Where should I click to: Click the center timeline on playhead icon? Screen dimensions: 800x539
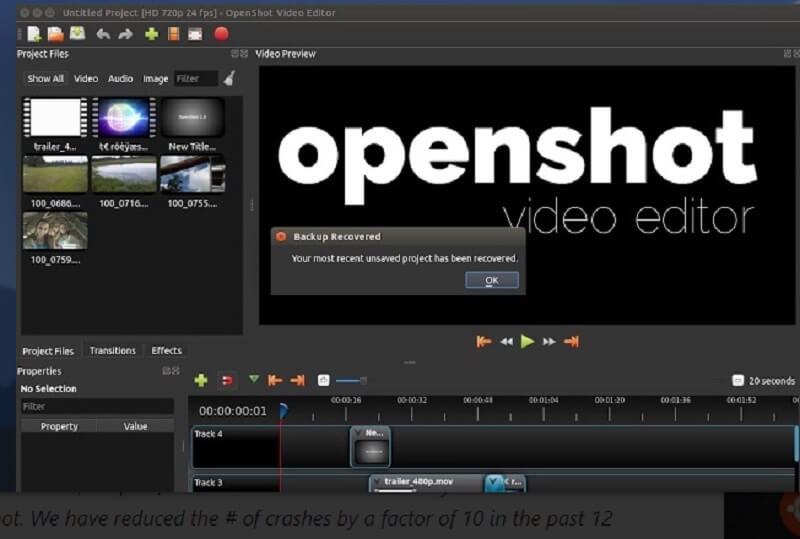click(323, 380)
